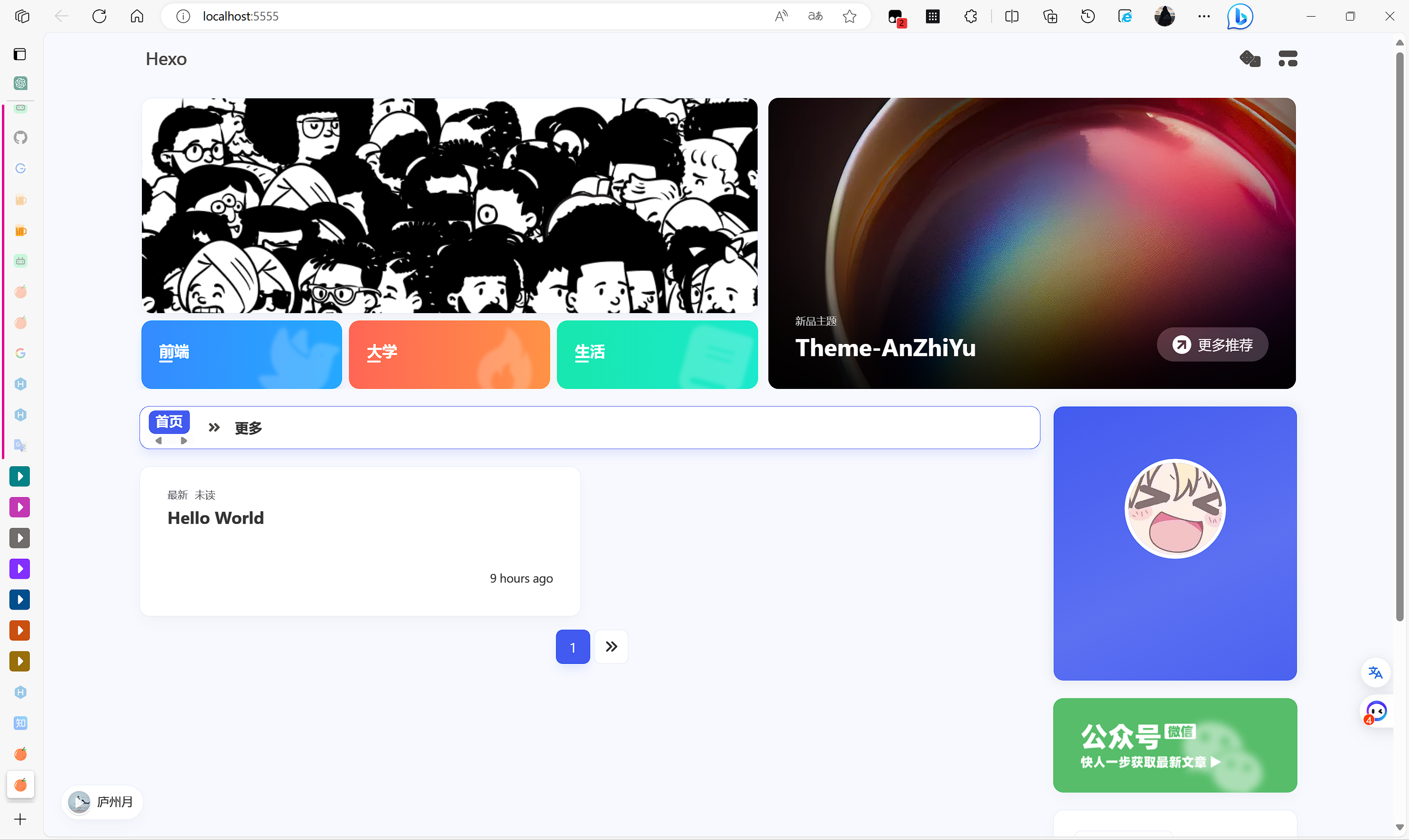The image size is (1409, 840).
Task: Expand the 更多 categories chevron
Action: click(x=214, y=428)
